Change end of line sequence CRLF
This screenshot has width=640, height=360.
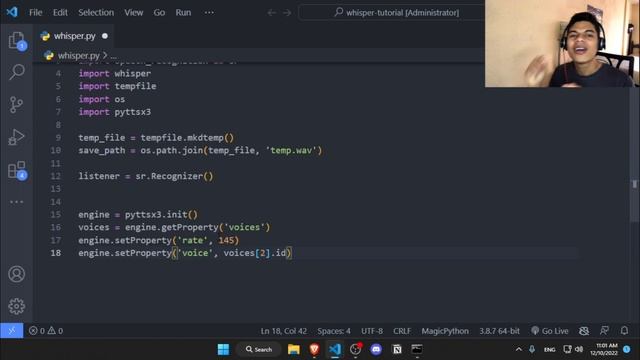(402, 331)
